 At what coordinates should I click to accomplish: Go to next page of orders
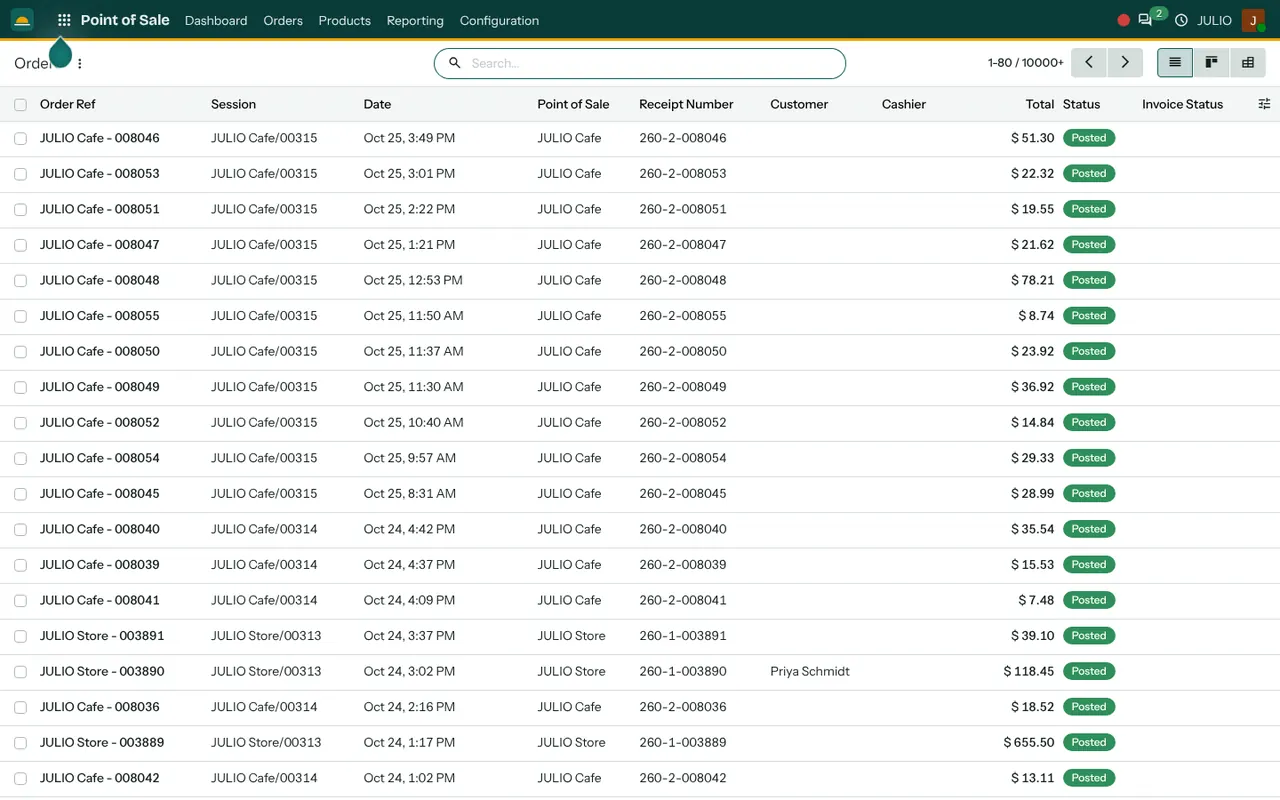click(x=1125, y=62)
